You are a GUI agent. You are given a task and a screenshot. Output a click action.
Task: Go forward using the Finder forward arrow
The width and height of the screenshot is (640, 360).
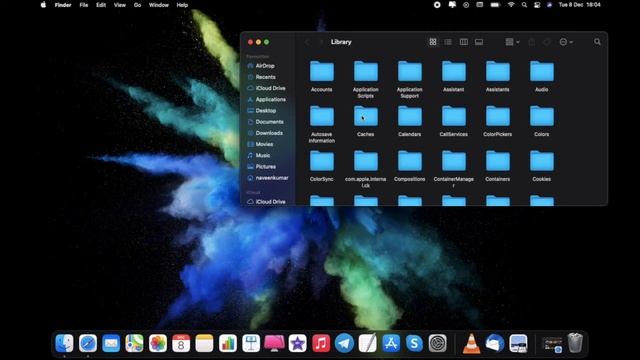click(321, 42)
